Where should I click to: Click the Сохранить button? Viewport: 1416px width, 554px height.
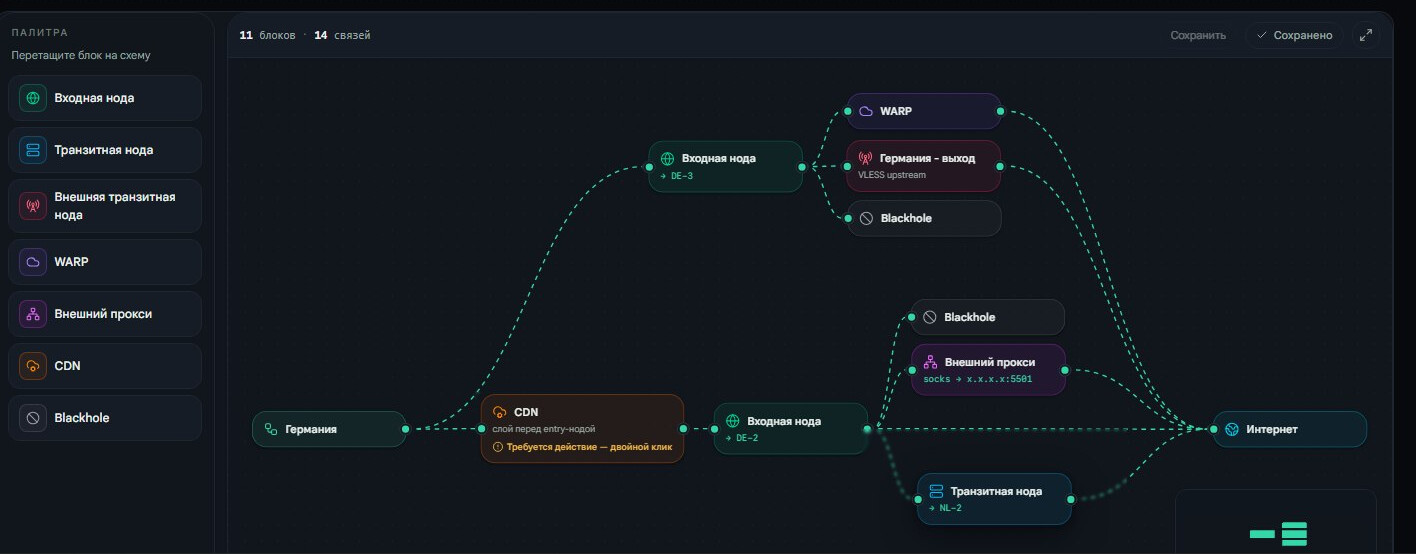pyautogui.click(x=1198, y=35)
